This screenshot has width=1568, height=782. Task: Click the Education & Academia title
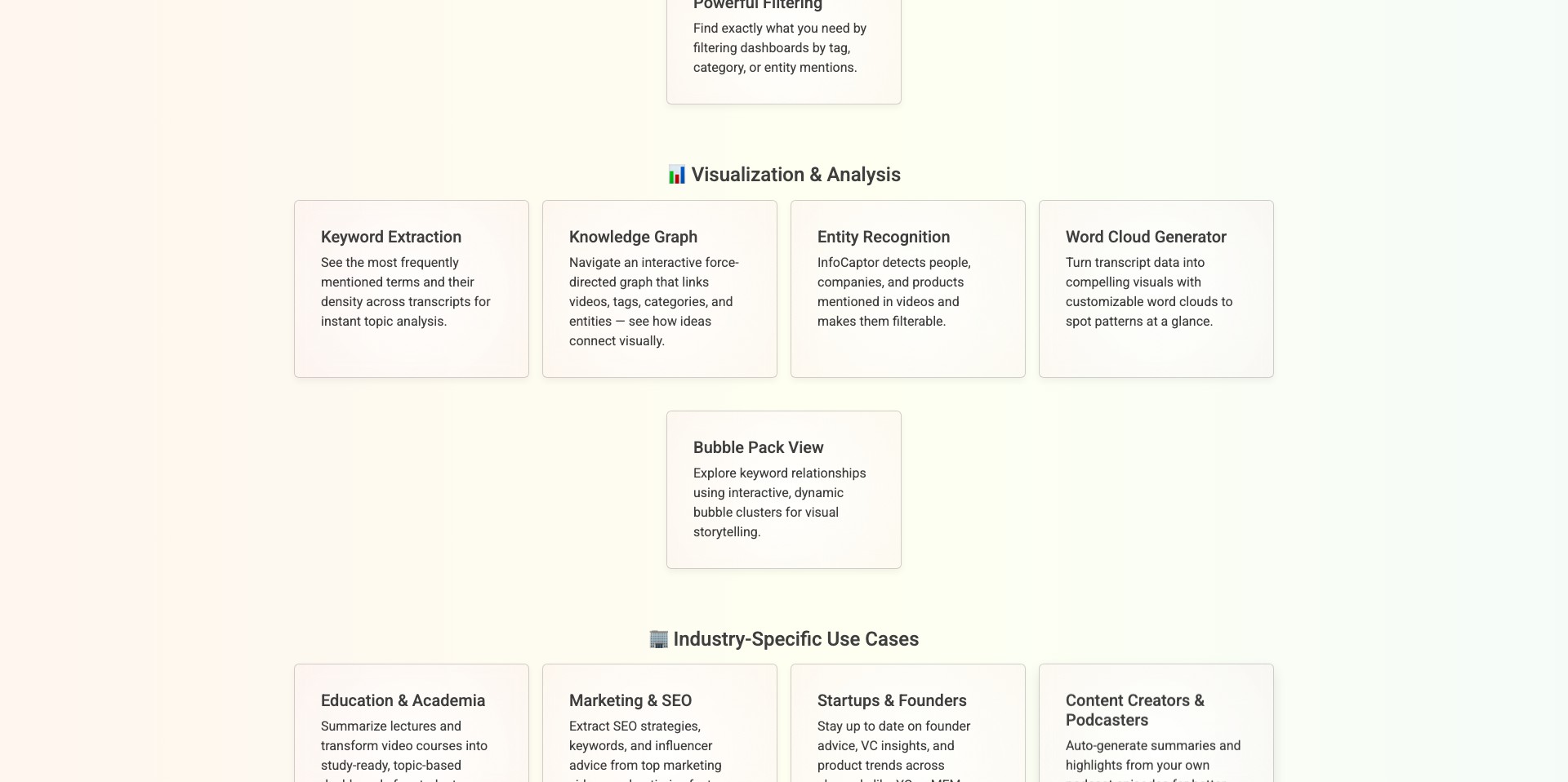(x=403, y=700)
